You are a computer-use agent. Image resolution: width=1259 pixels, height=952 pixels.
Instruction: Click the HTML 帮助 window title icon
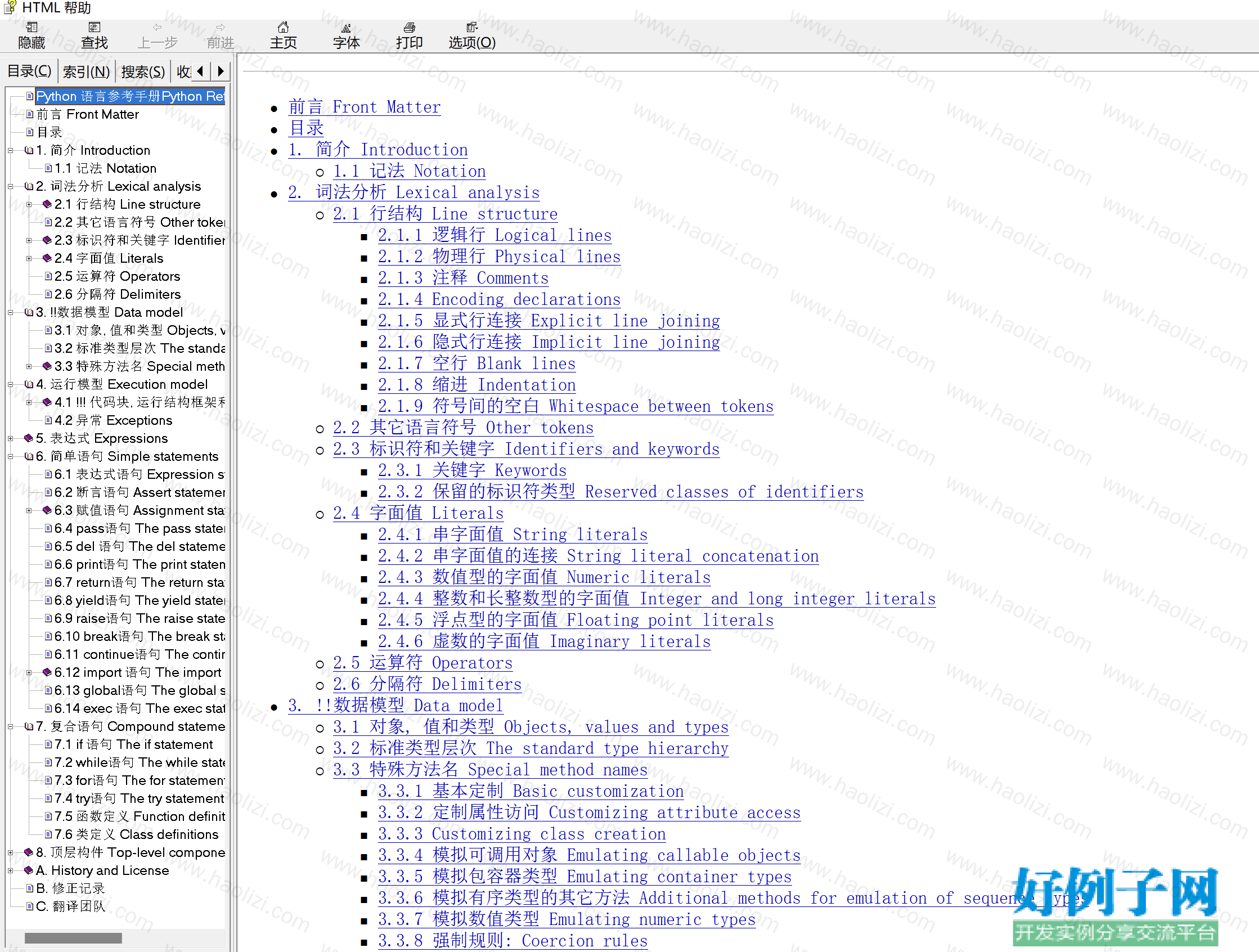10,7
